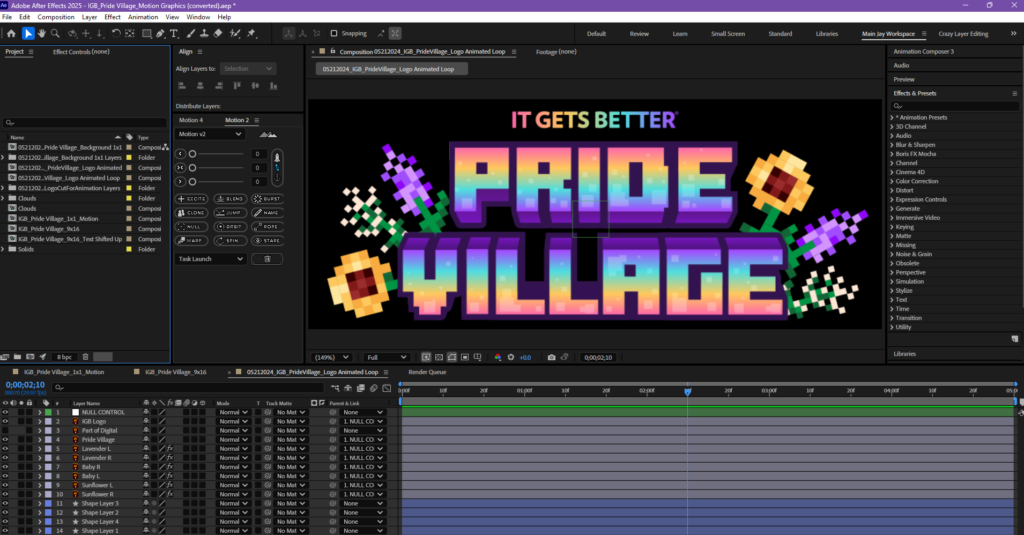Open the Composition menu
The height and width of the screenshot is (535, 1024).
(56, 17)
